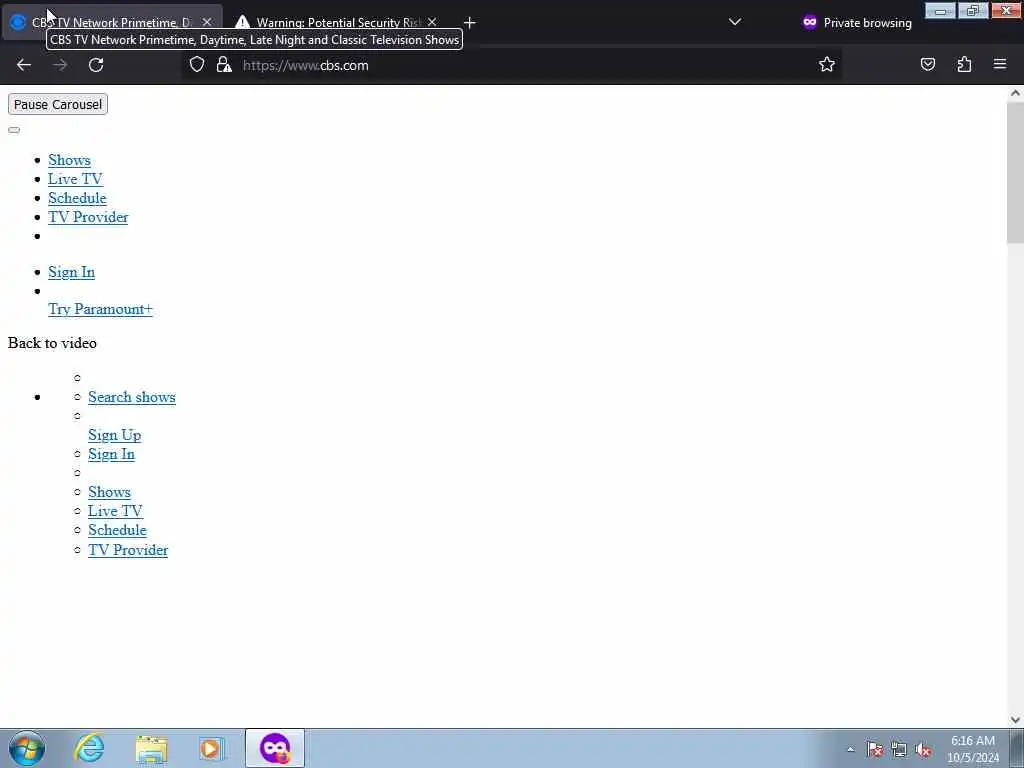This screenshot has width=1024, height=768.
Task: Click the page scrollbar down arrow
Action: tap(1015, 720)
